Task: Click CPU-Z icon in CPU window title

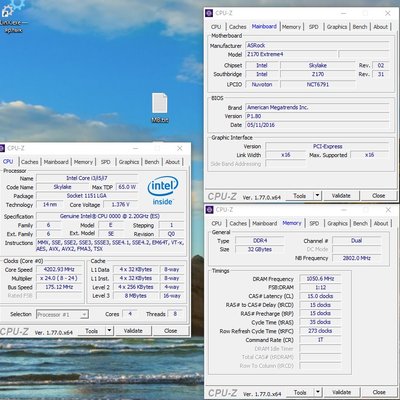Action: pyautogui.click(x=2, y=148)
